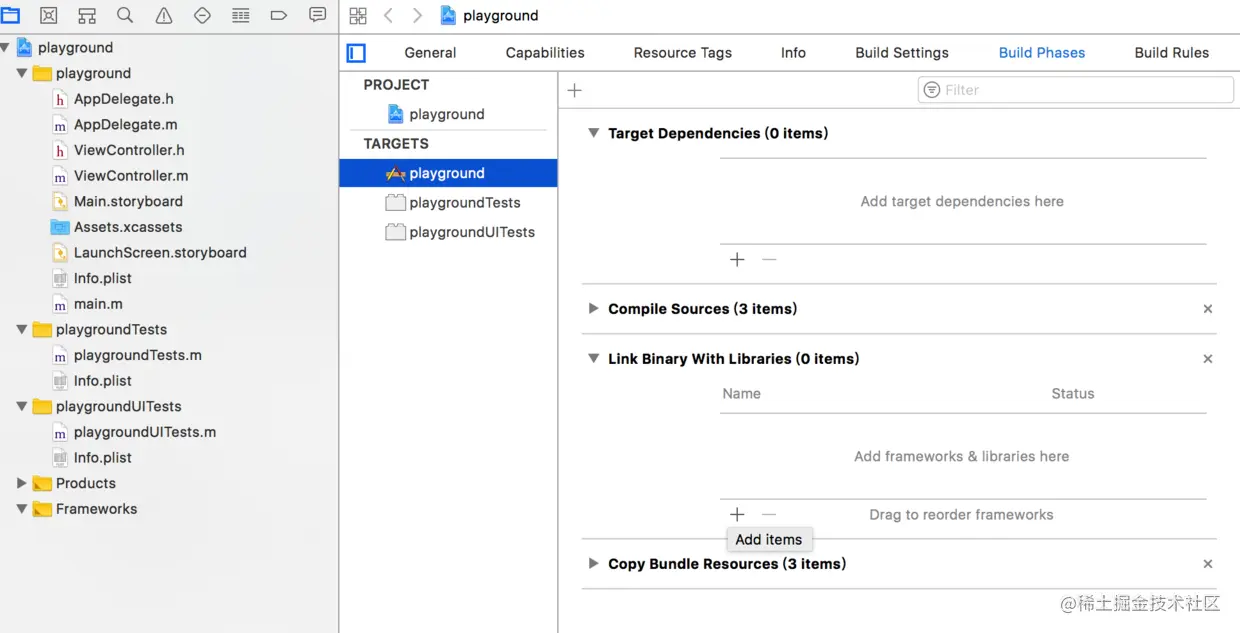The width and height of the screenshot is (1240, 633).
Task: Delete the Copy Bundle Resources phase
Action: point(1208,564)
